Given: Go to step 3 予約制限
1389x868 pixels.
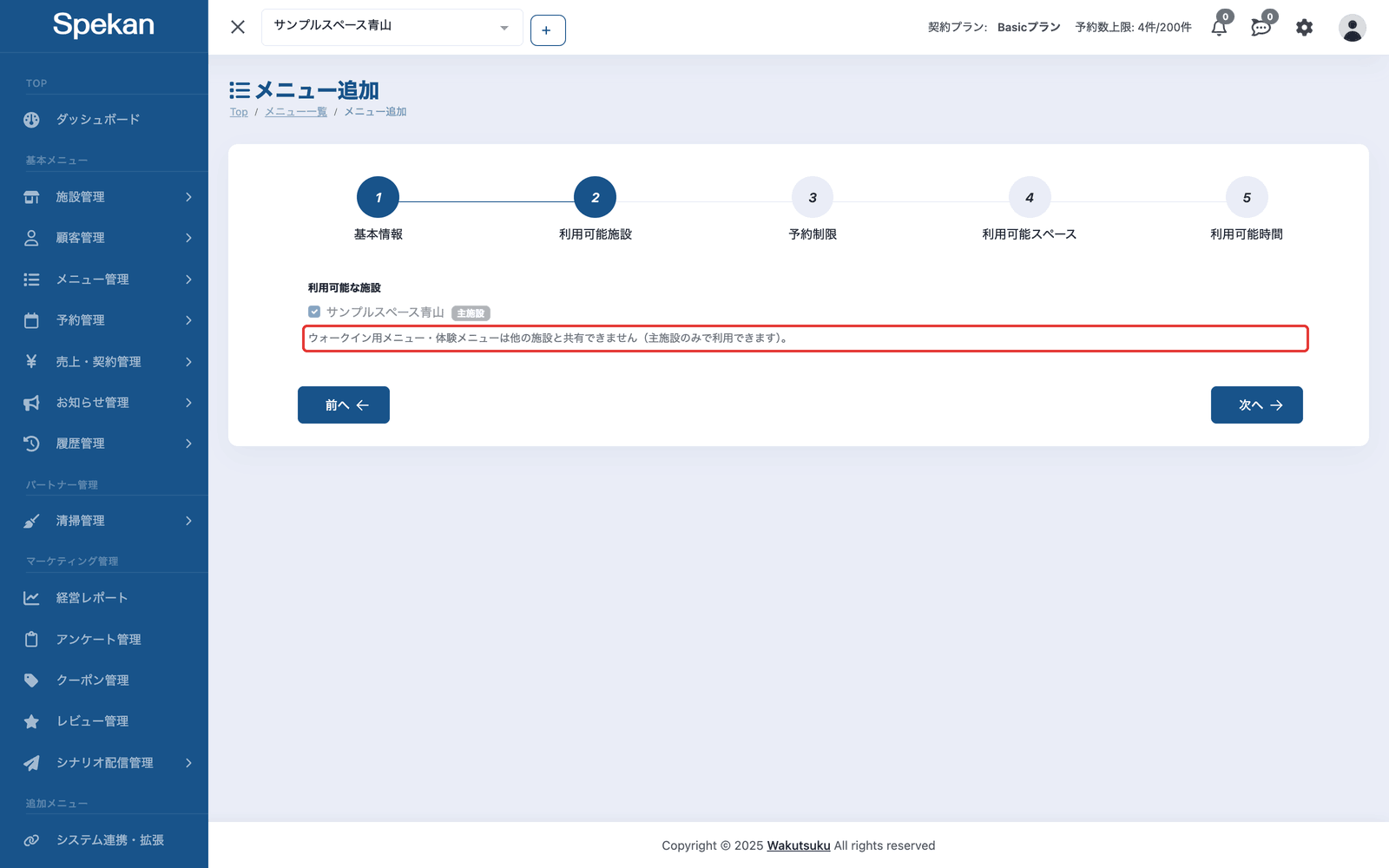Looking at the screenshot, I should [x=813, y=198].
